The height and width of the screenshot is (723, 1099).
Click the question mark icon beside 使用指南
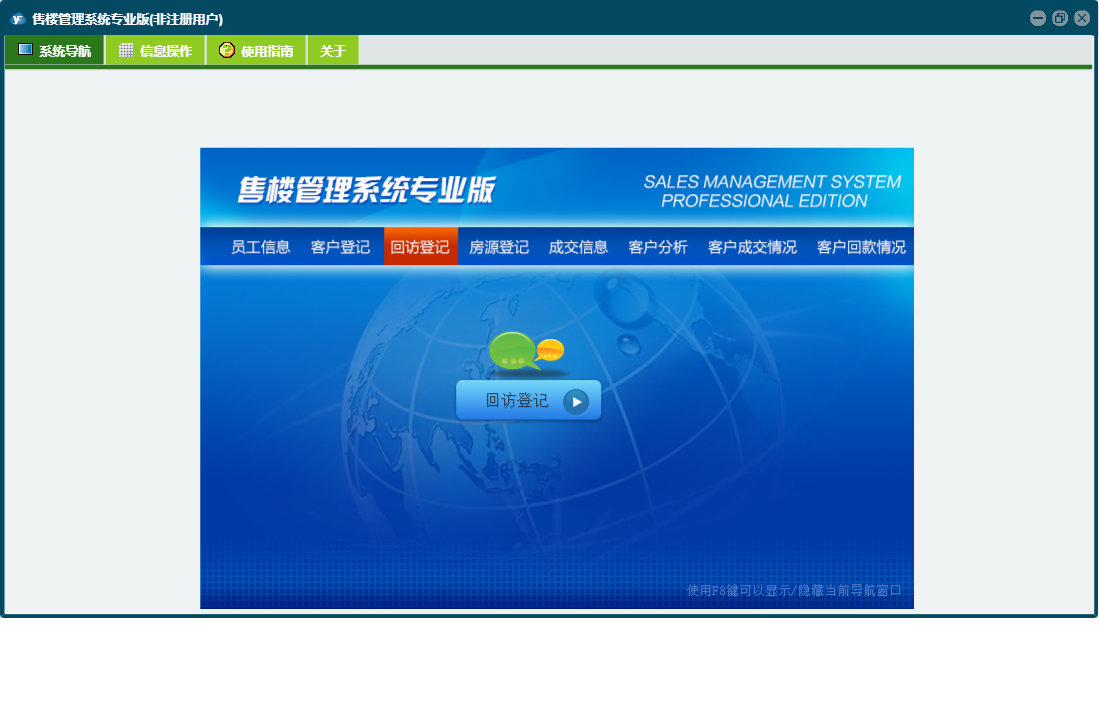(227, 50)
